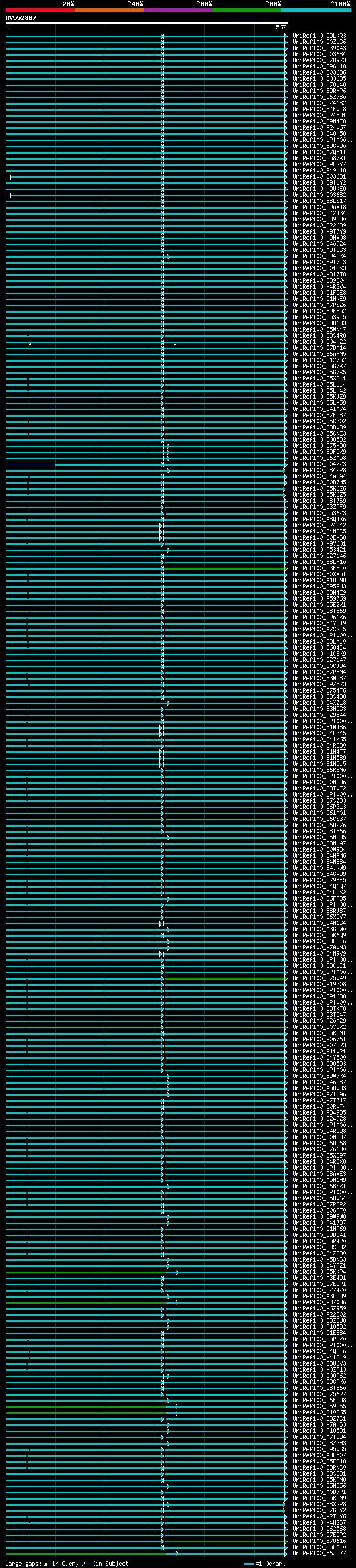Viewport: 356px width, 1568px height.
Task: Click the query end position 567
Action: 280,27
